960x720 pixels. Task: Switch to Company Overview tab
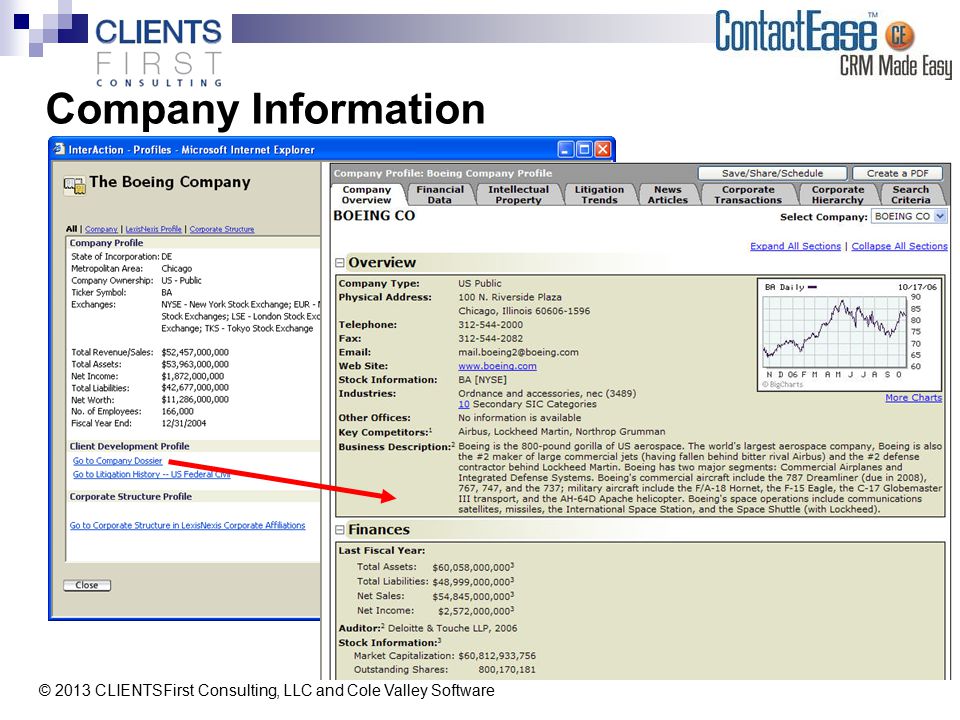click(x=366, y=195)
